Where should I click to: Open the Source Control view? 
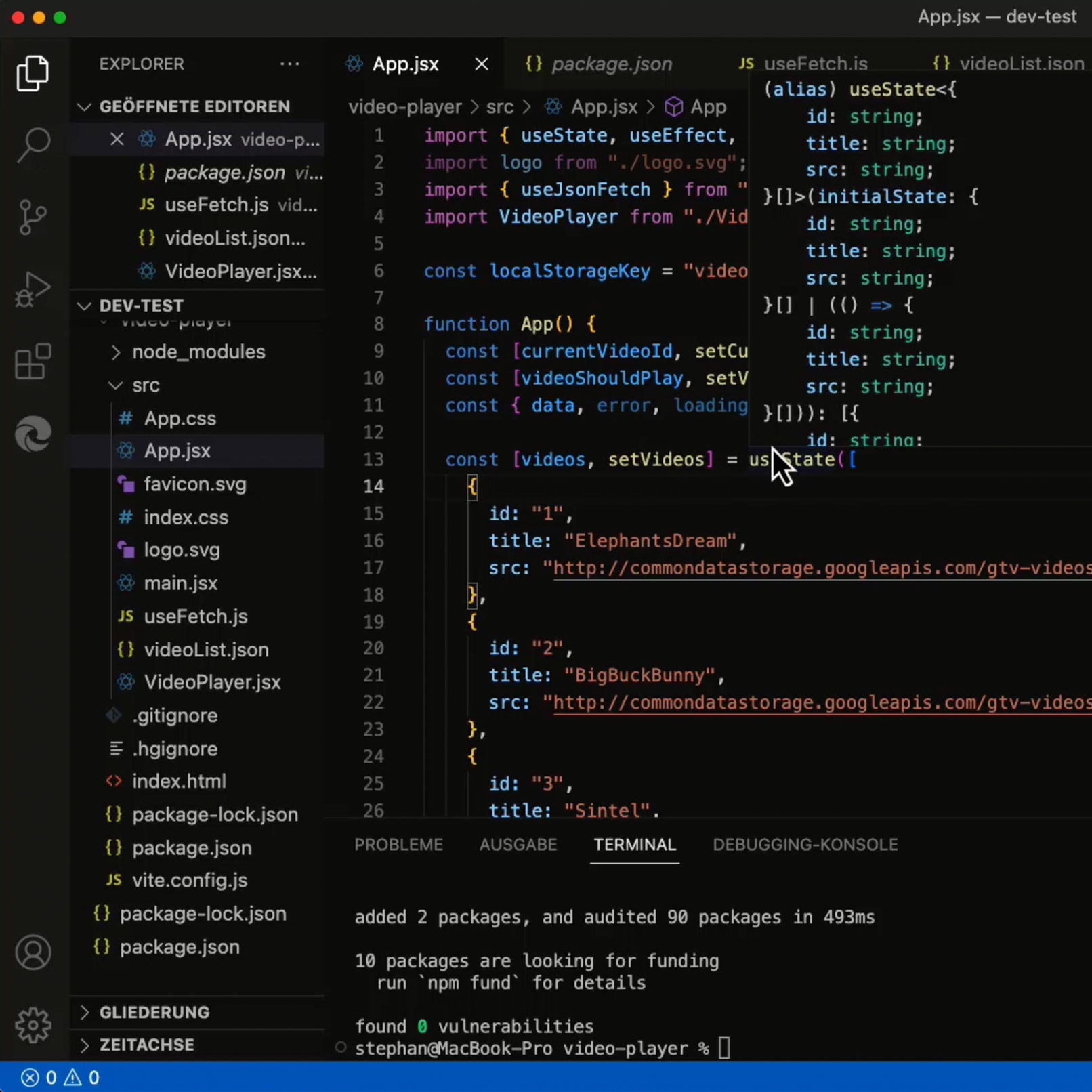[x=33, y=217]
